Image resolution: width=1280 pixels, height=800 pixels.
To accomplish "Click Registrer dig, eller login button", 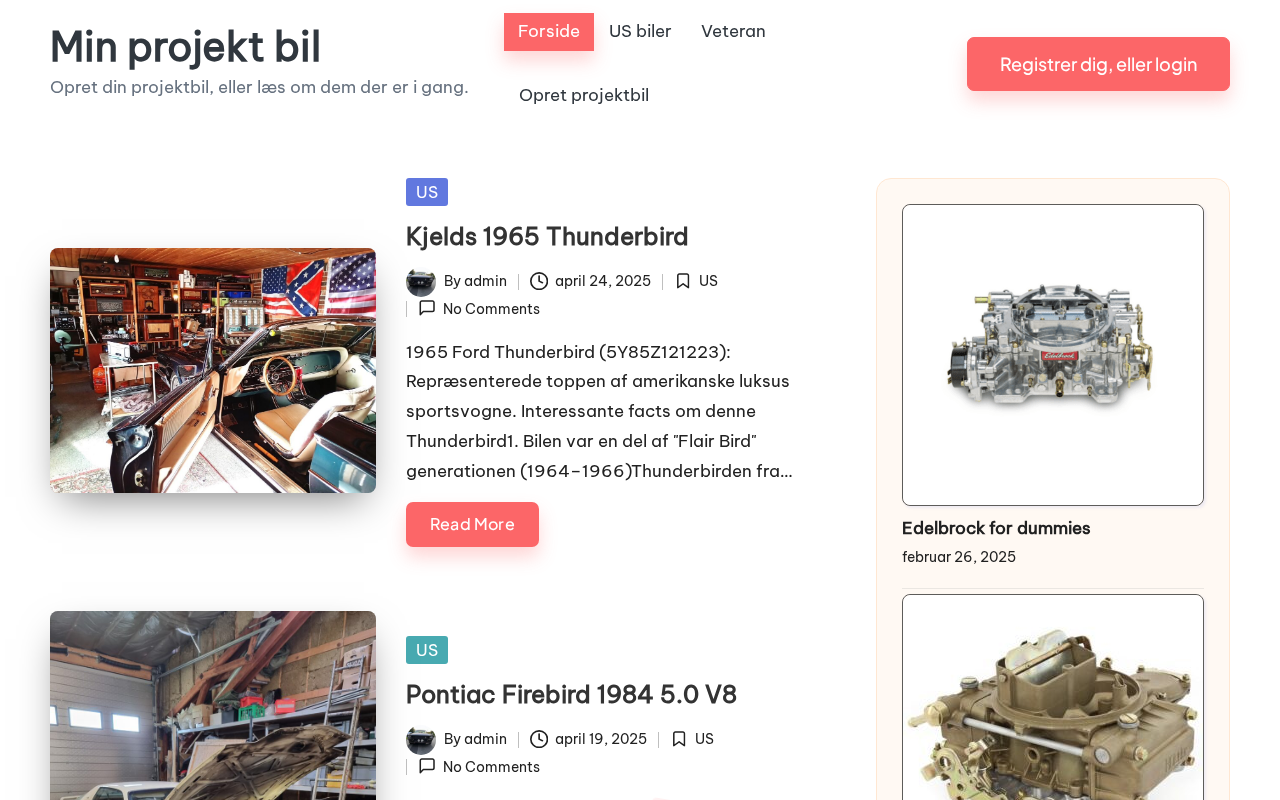I will pos(1098,64).
